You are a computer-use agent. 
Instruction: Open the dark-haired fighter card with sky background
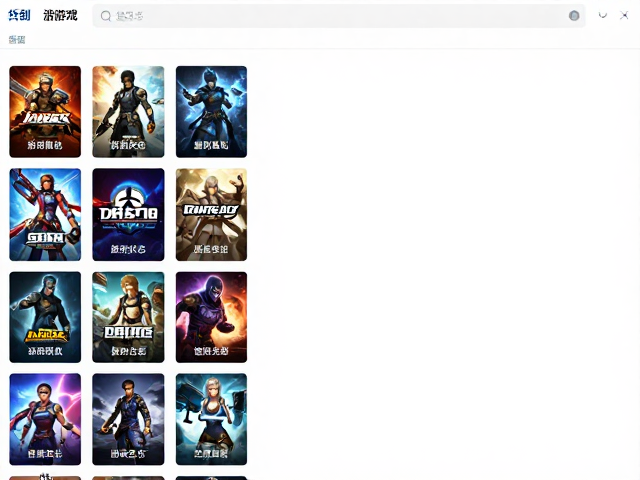click(x=128, y=111)
